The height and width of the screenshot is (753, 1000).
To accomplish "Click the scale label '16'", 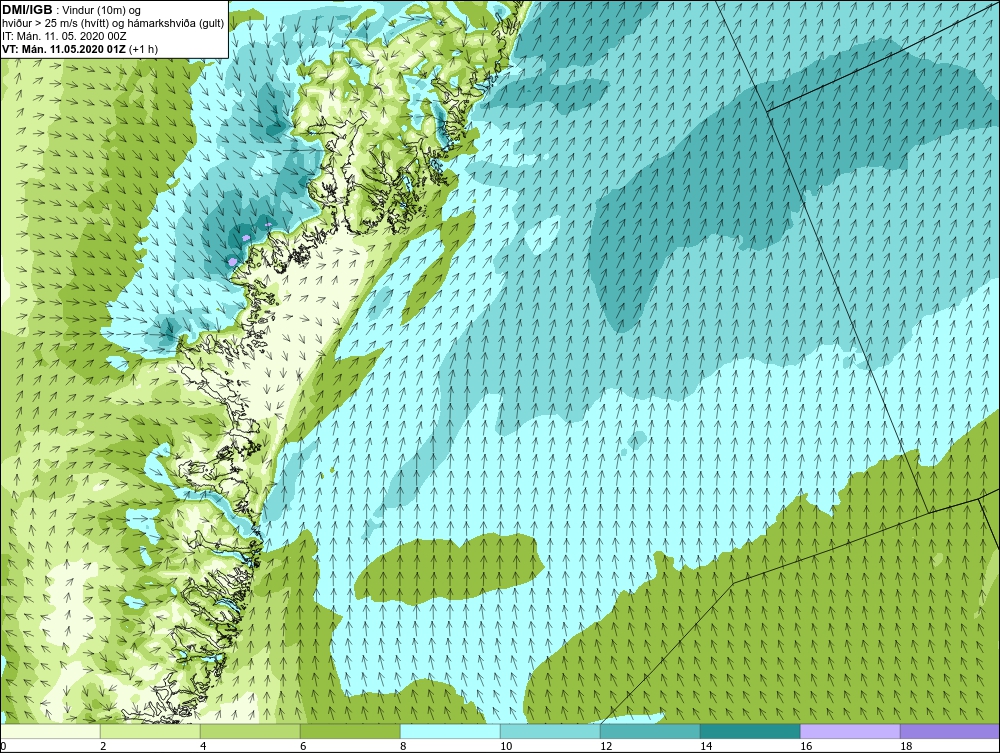I will point(806,746).
